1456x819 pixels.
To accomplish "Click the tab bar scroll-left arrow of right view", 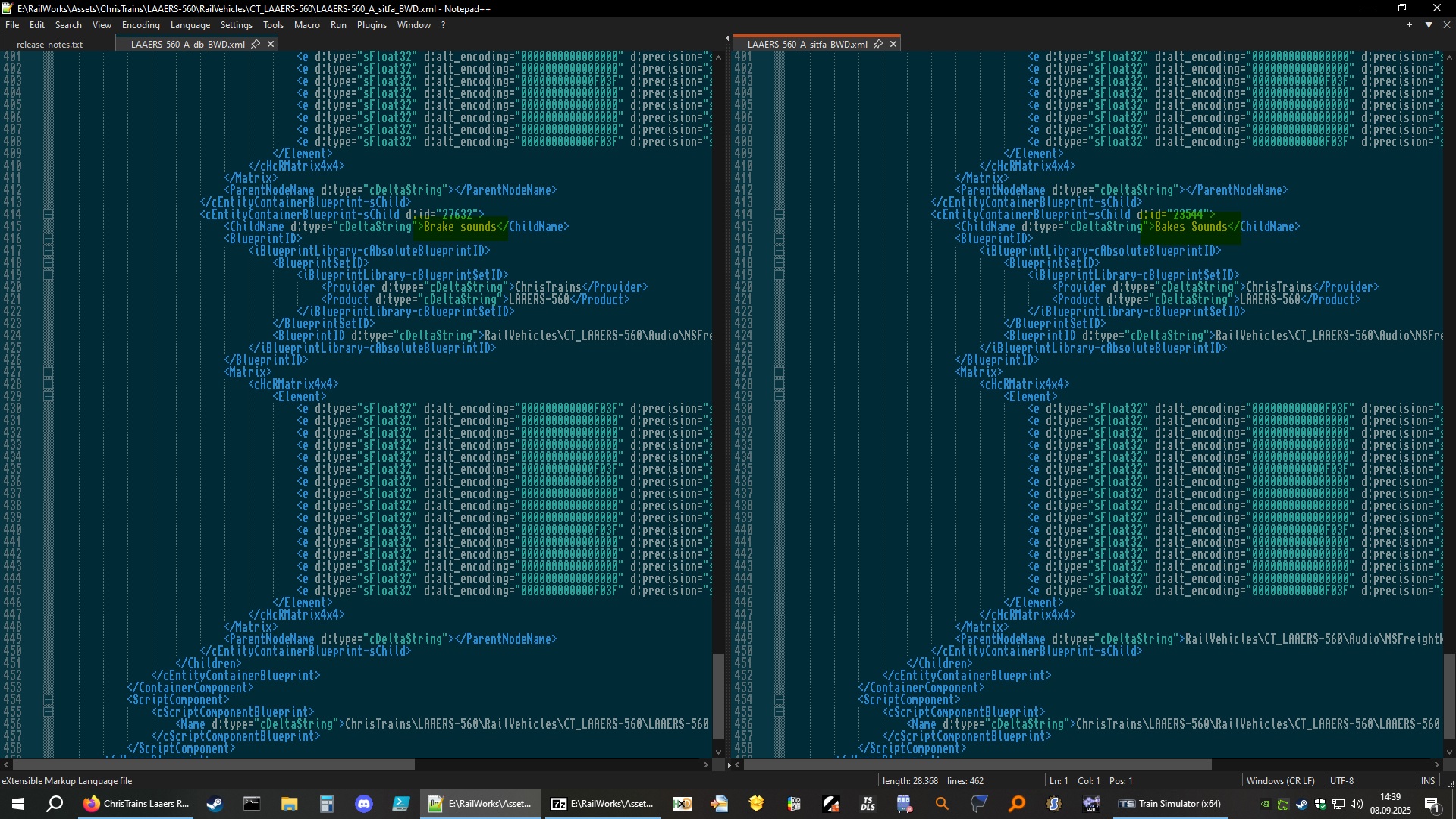I will click(727, 39).
